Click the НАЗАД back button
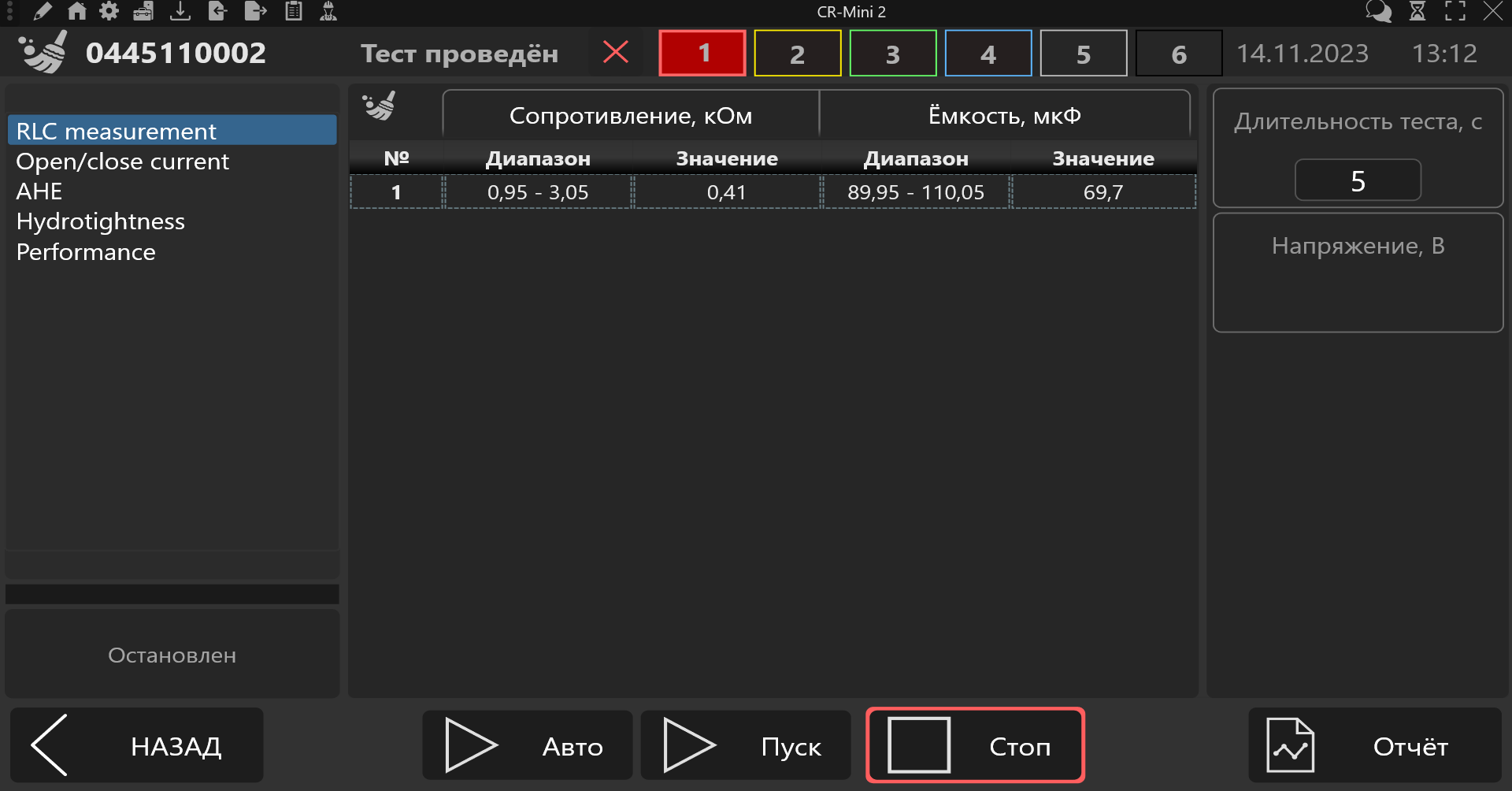 pyautogui.click(x=137, y=745)
